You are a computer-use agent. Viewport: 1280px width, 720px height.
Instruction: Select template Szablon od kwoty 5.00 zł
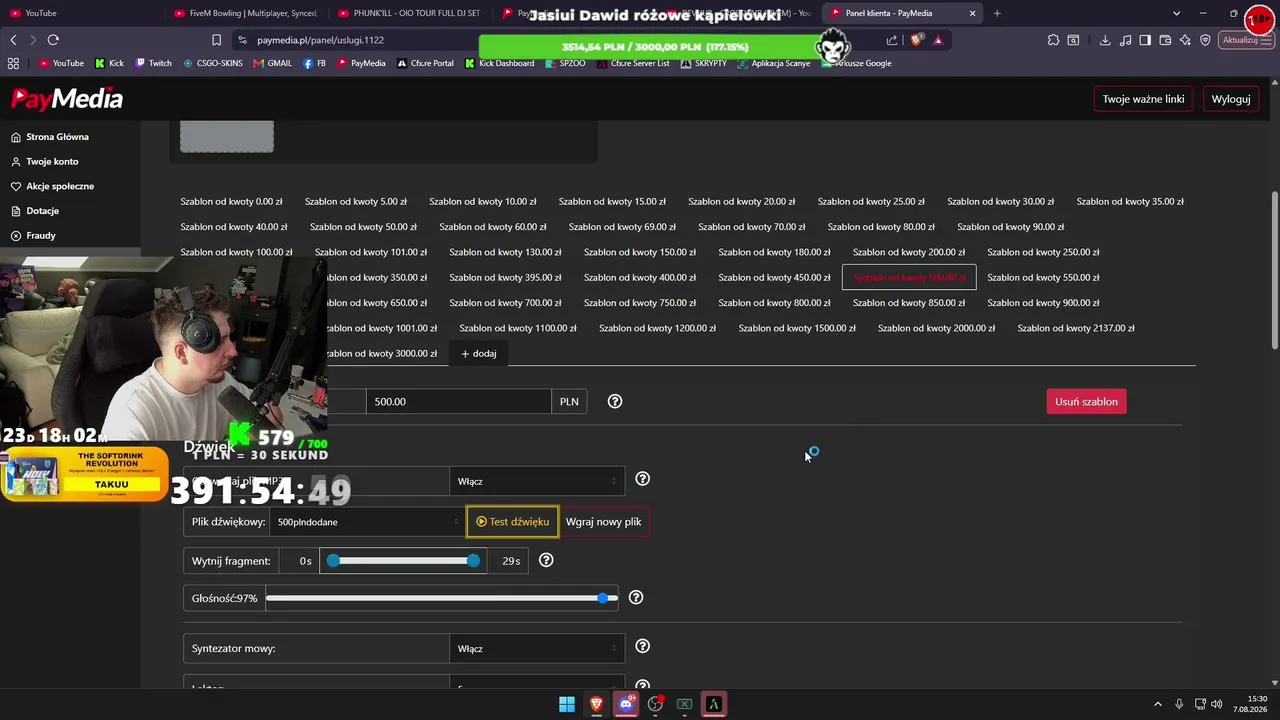click(356, 201)
